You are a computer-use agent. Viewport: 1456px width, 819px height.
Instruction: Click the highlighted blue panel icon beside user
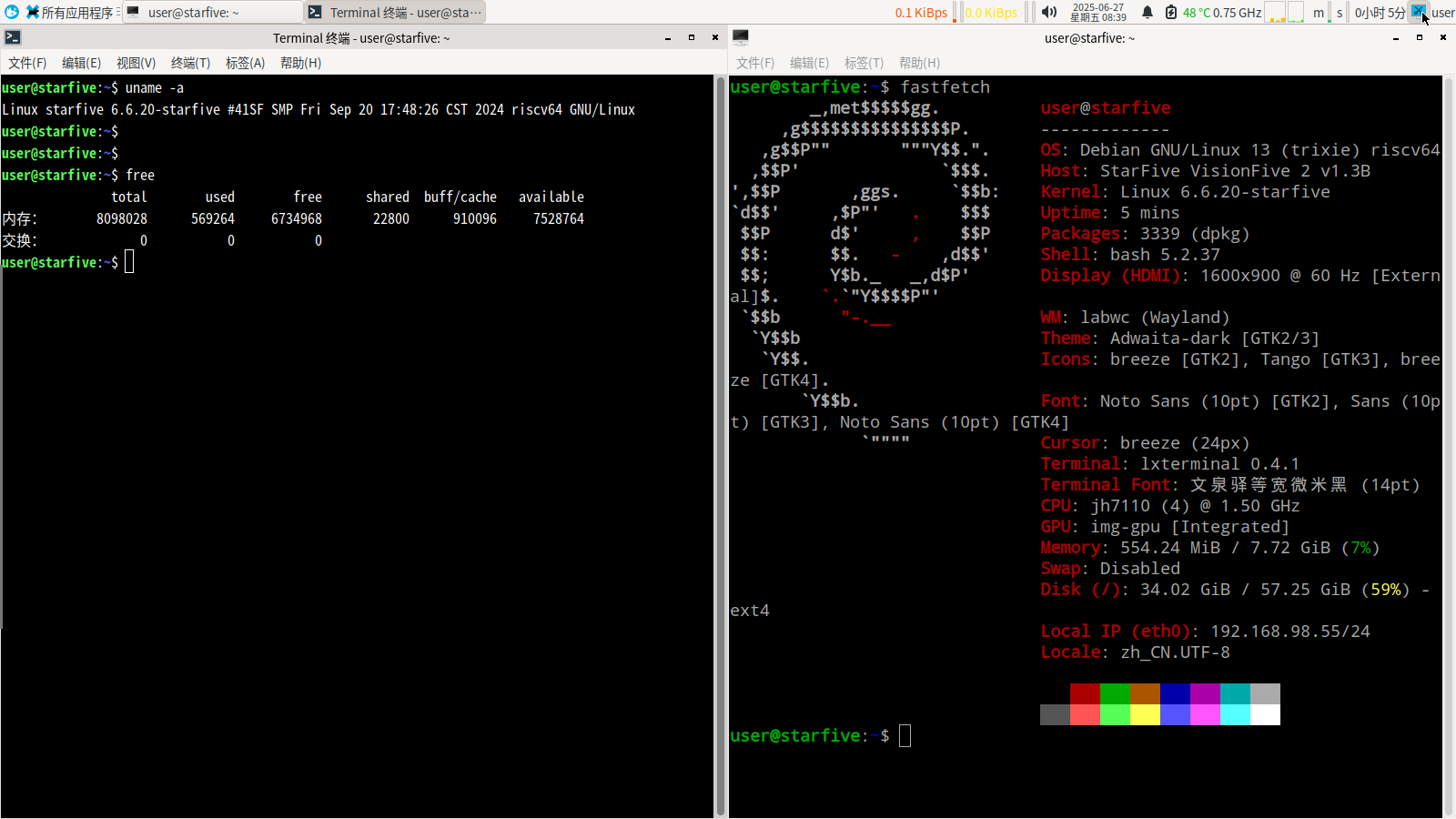pos(1419,12)
